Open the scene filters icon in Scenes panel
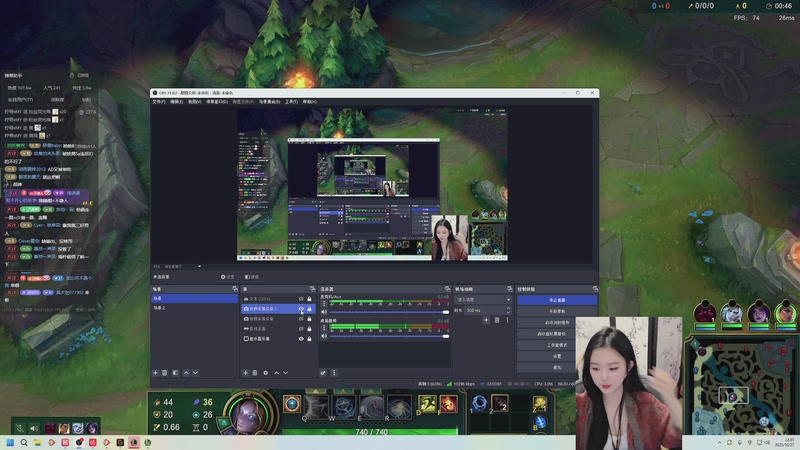800x450 pixels. (x=175, y=373)
